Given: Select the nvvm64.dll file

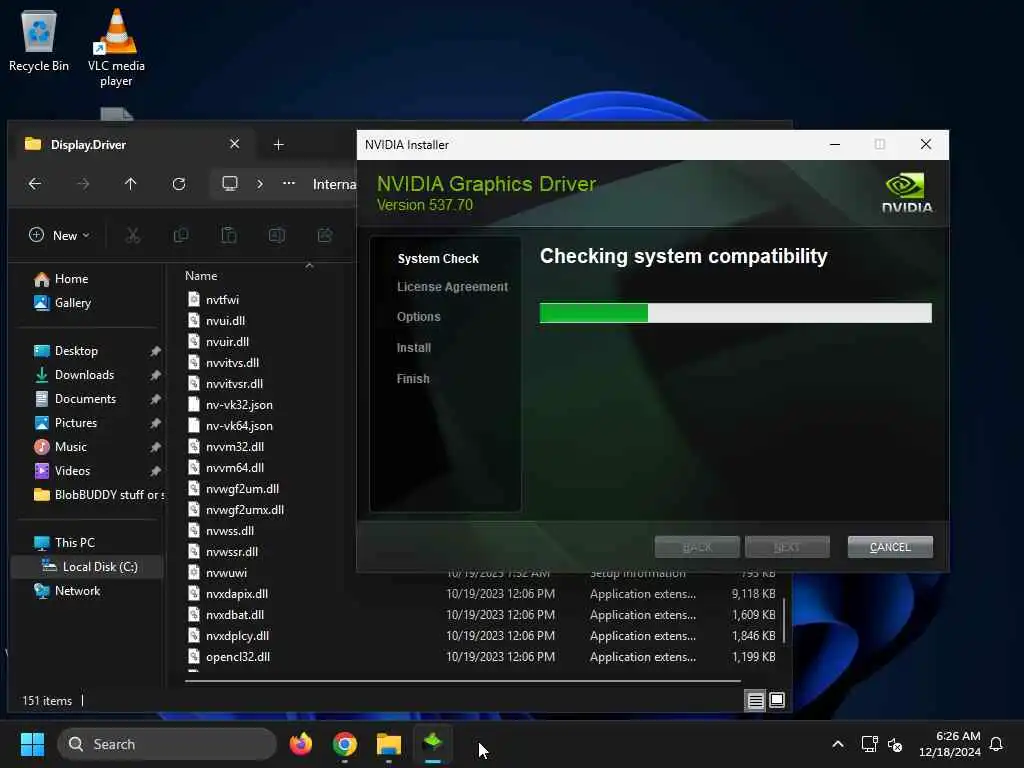Looking at the screenshot, I should click(234, 468).
